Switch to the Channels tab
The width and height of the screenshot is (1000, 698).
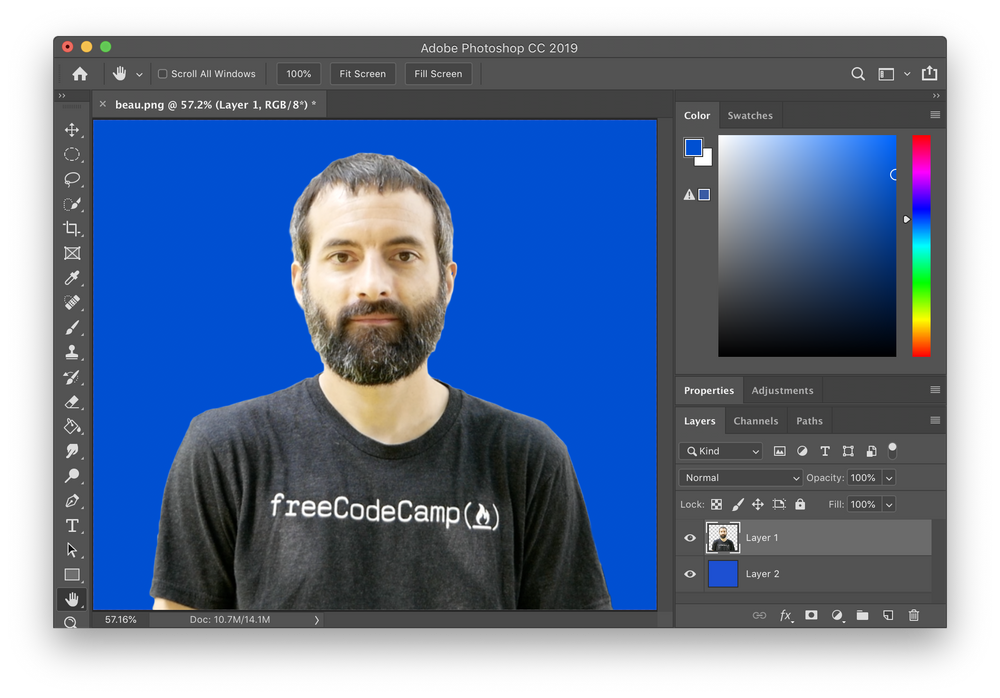[755, 420]
